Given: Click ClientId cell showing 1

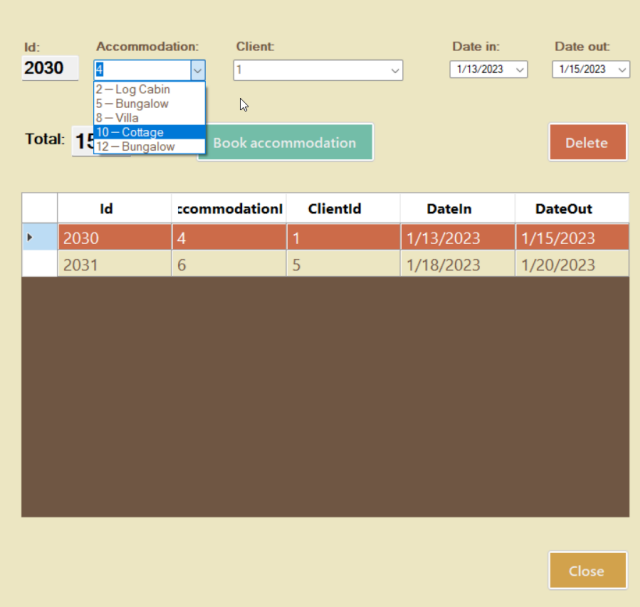Looking at the screenshot, I should tap(343, 238).
